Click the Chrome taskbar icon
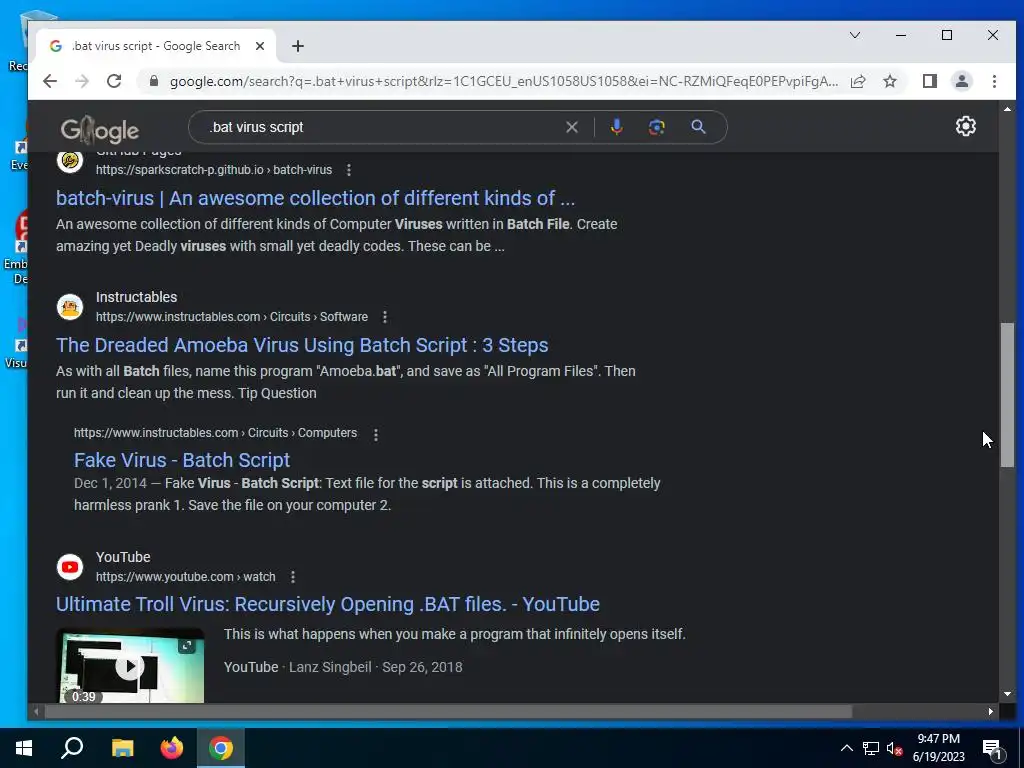The width and height of the screenshot is (1024, 768). [x=221, y=748]
